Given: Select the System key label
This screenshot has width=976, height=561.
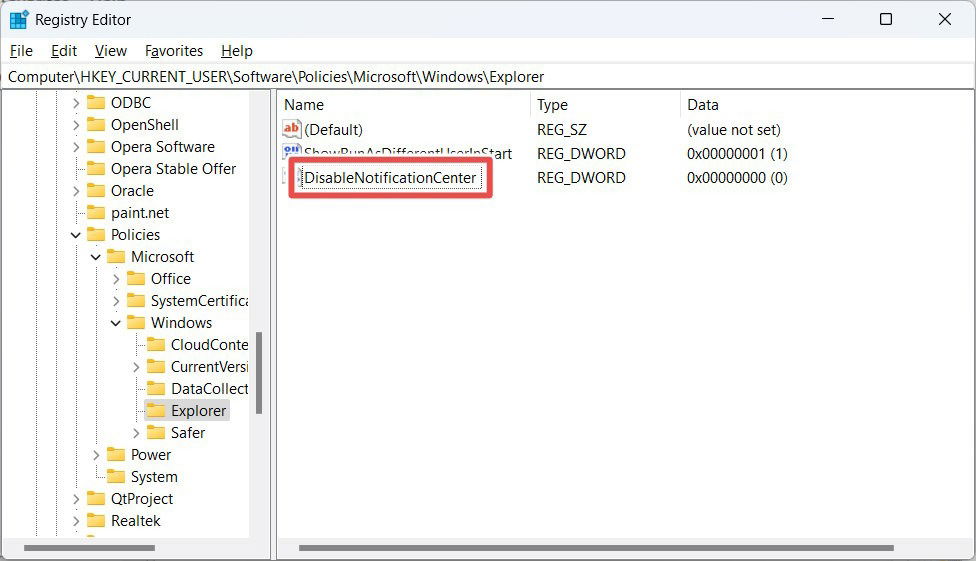Looking at the screenshot, I should (x=154, y=477).
